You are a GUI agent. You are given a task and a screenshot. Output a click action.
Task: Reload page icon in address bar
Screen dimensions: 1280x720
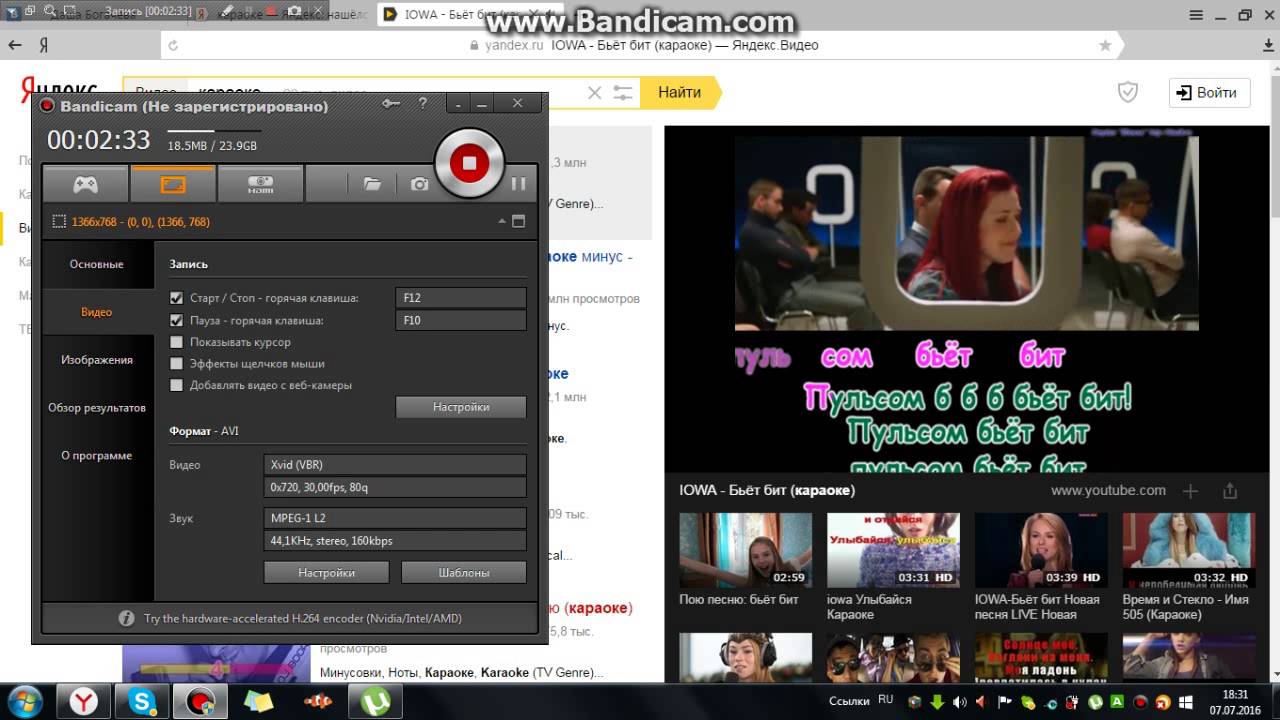pyautogui.click(x=174, y=46)
